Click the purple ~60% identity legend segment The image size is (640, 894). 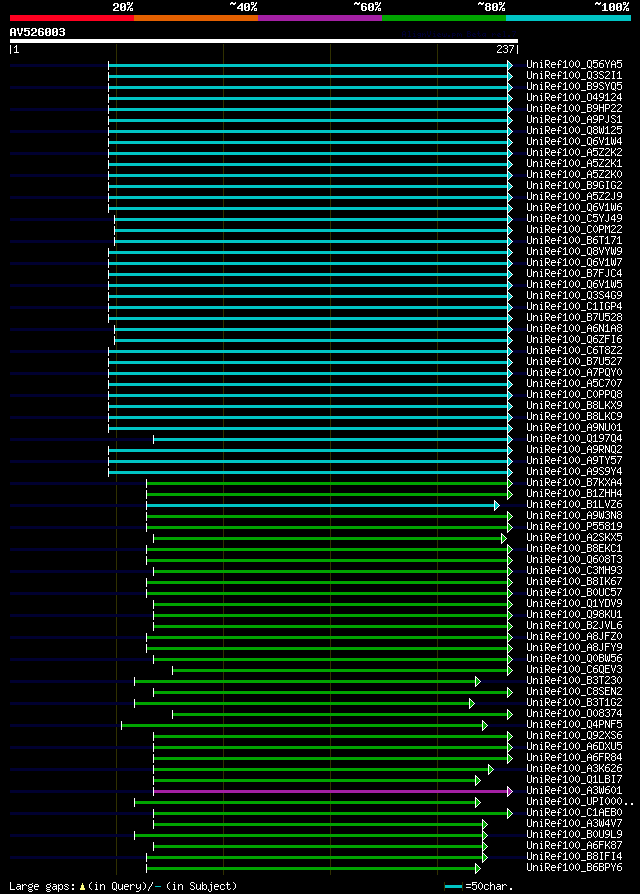pyautogui.click(x=320, y=18)
